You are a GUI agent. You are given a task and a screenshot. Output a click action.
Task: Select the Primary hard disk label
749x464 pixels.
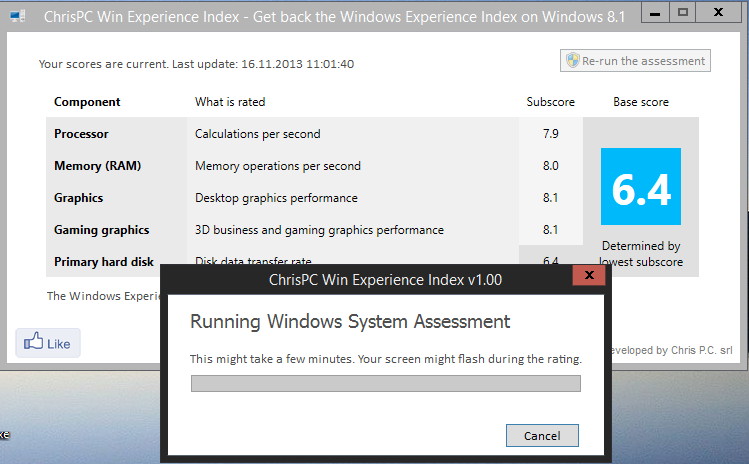(104, 262)
